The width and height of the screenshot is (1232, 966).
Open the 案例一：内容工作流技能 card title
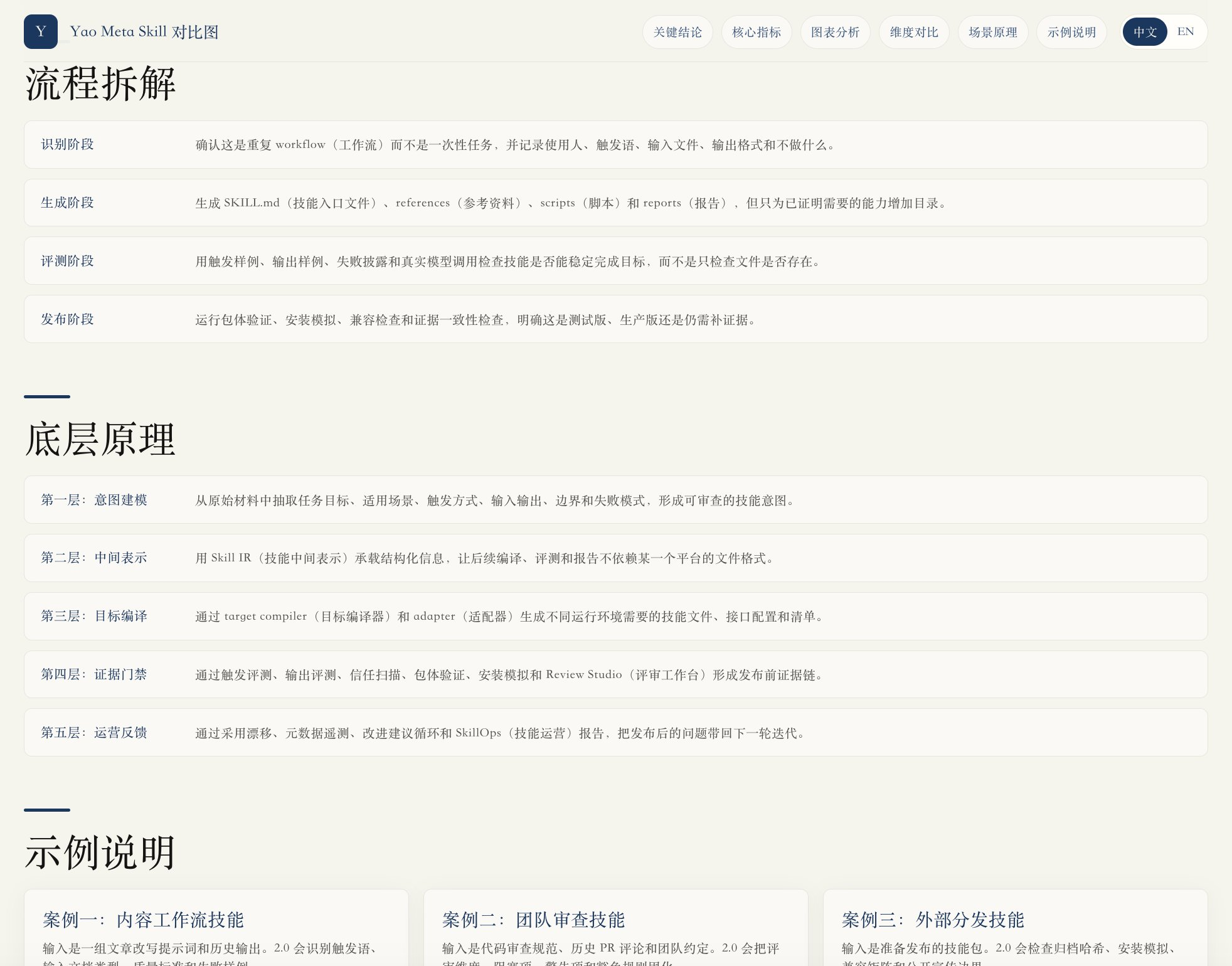point(143,920)
